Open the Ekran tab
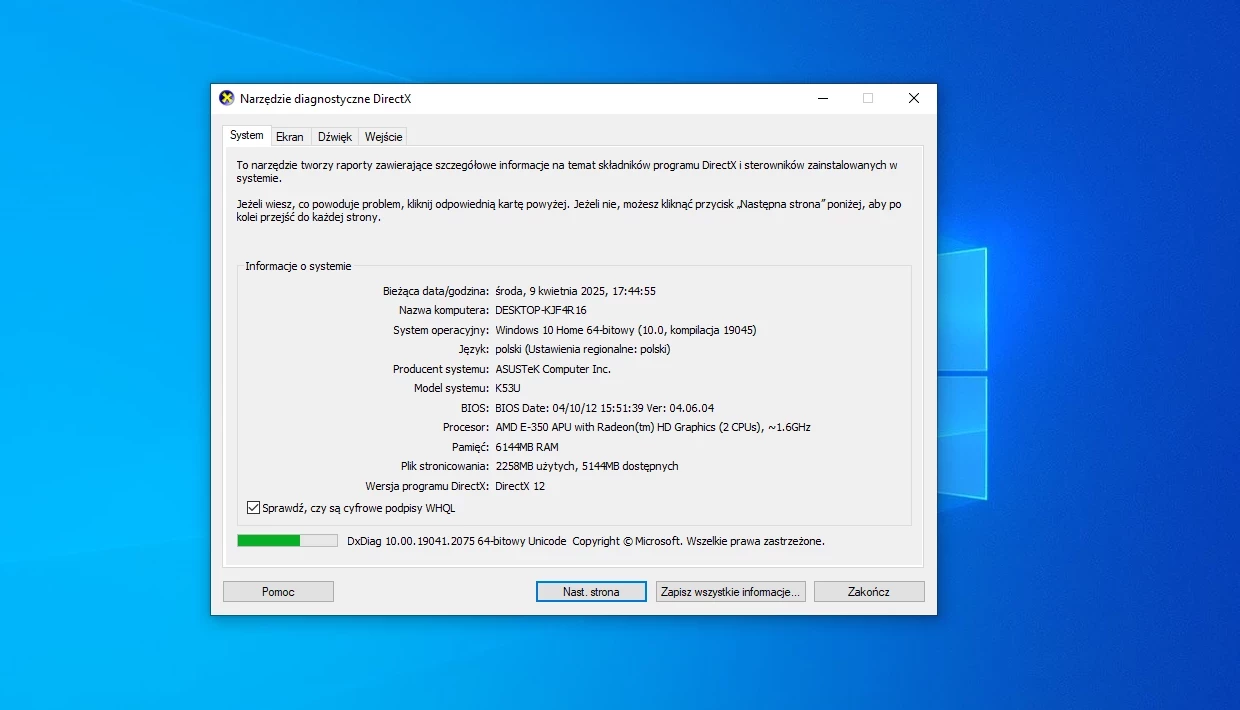 pos(290,137)
